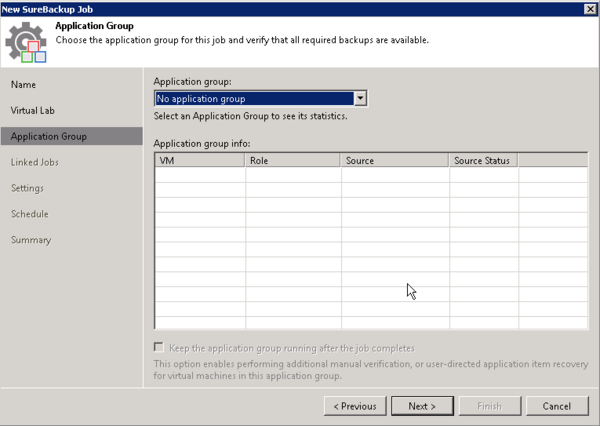Select the Application Group step

[x=48, y=136]
